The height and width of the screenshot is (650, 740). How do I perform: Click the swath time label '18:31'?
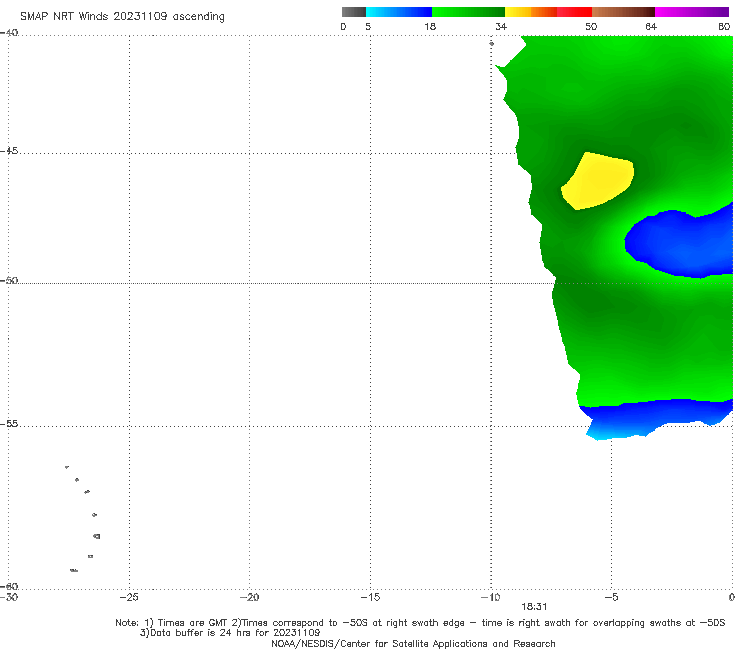pyautogui.click(x=534, y=607)
